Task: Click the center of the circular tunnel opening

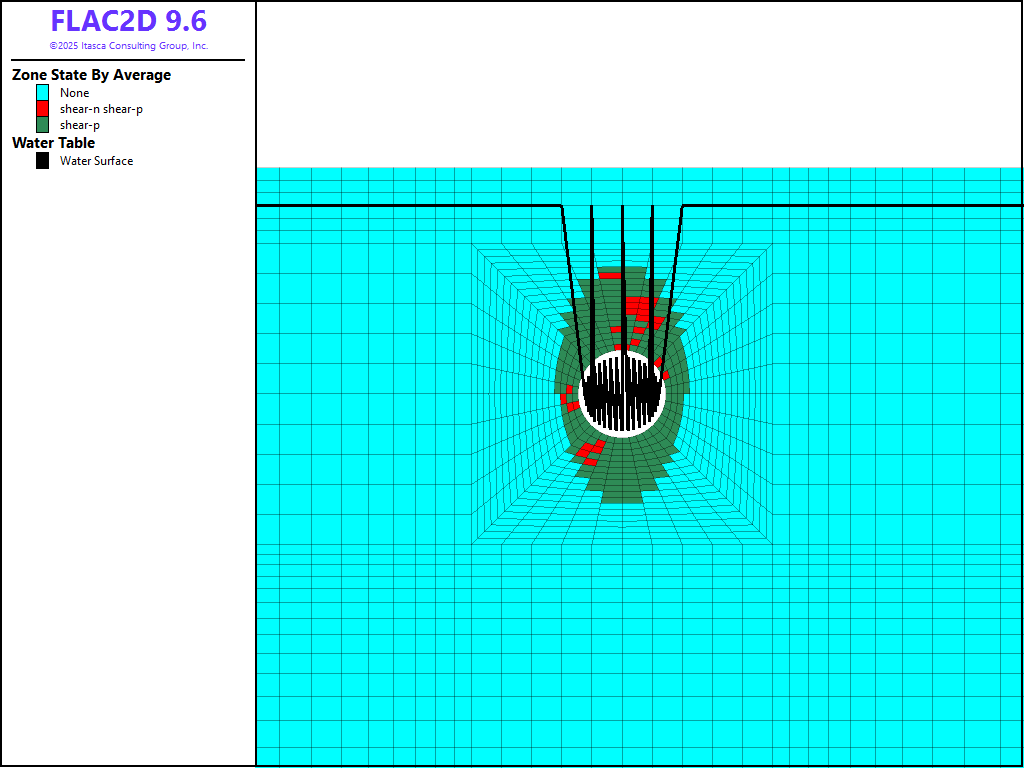Action: coord(622,393)
